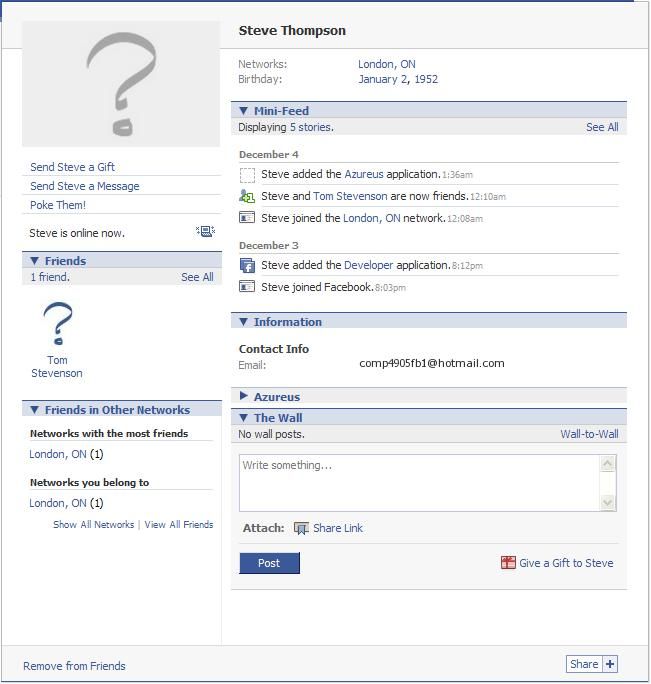The image size is (651, 684).
Task: Click the Information section title
Action: coord(288,322)
